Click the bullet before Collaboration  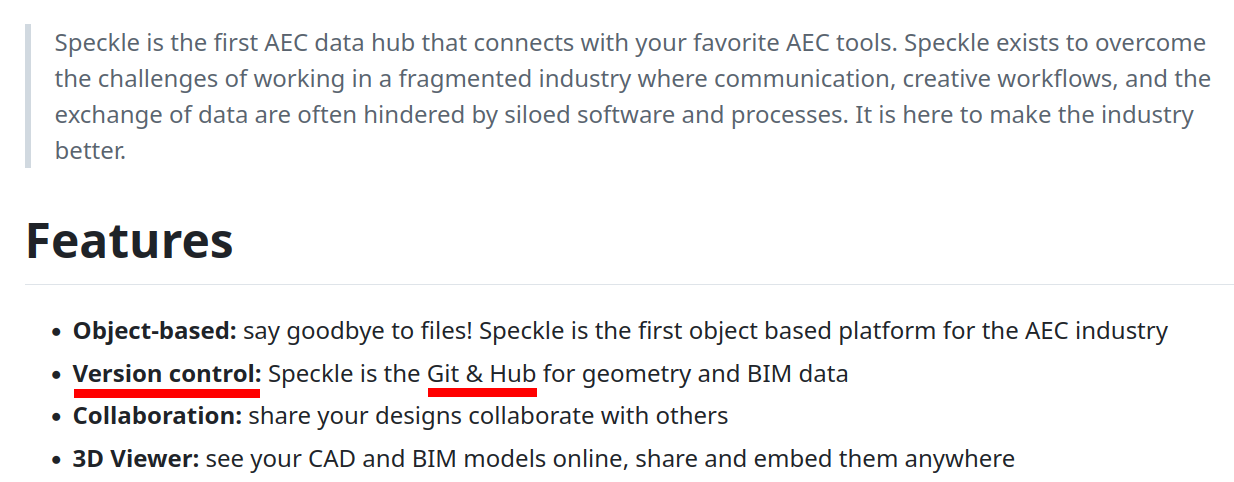pos(56,416)
